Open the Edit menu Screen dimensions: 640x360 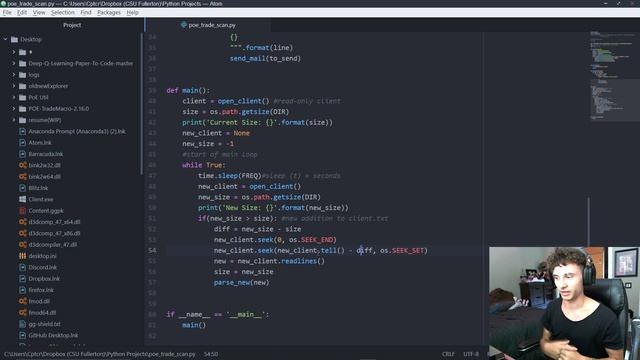point(22,13)
